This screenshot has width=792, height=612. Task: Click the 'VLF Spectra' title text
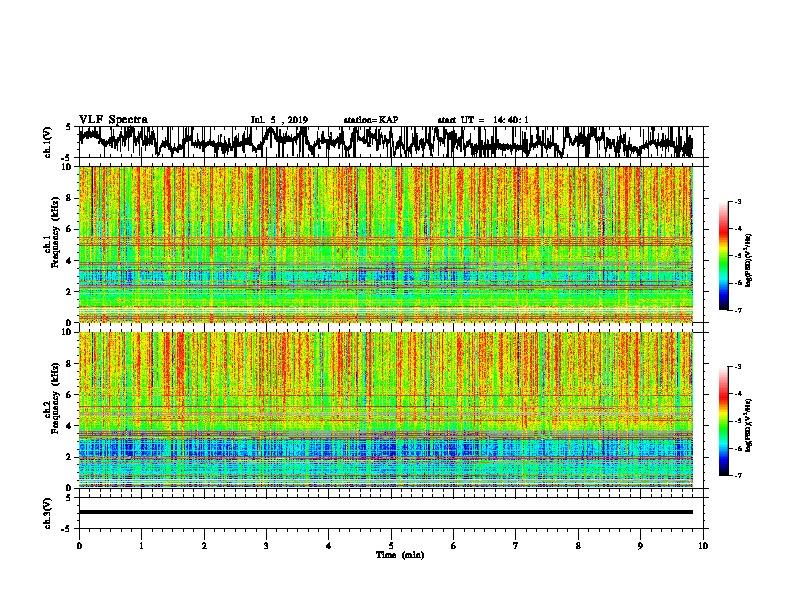pos(113,120)
